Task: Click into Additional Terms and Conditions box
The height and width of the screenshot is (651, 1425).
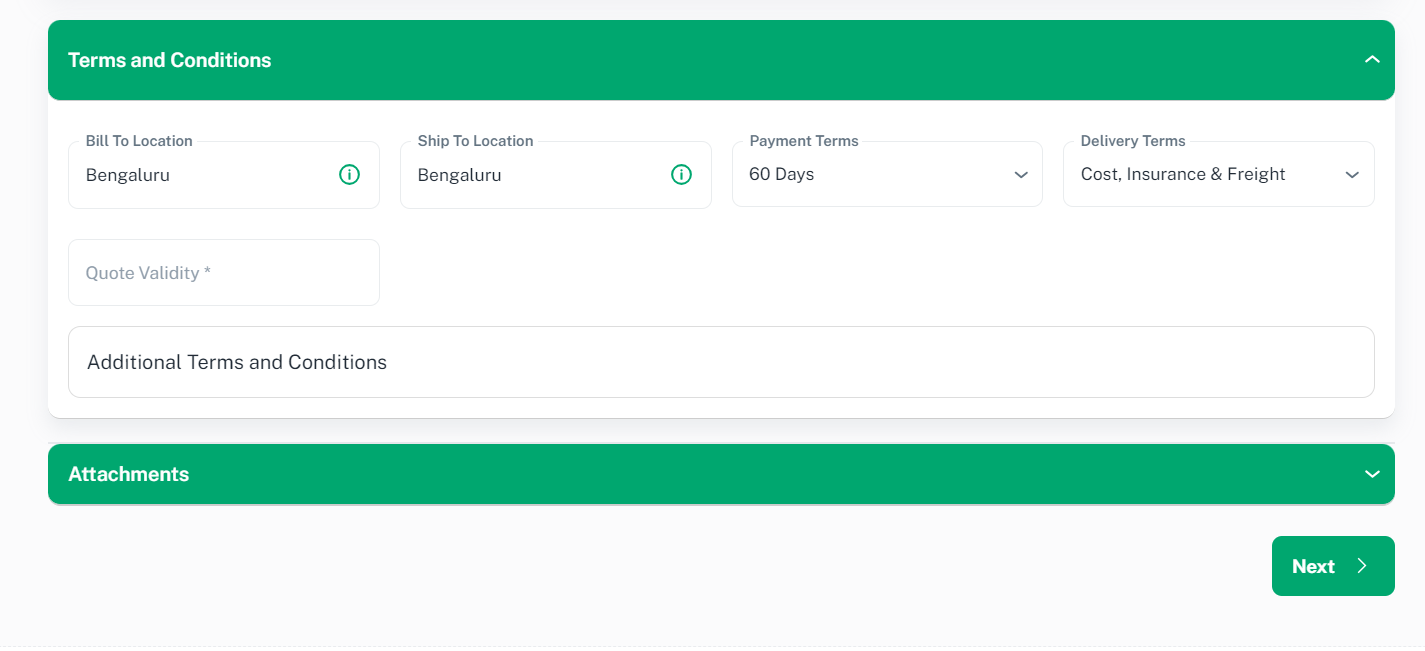Action: tap(720, 362)
